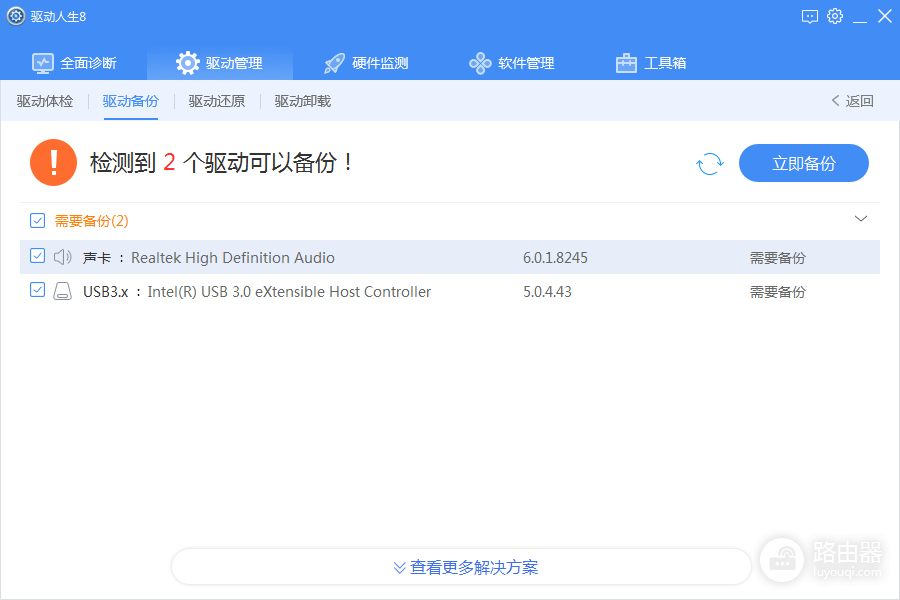Click the USB3.x drive icon
Screen dimensions: 900x600
tap(63, 291)
